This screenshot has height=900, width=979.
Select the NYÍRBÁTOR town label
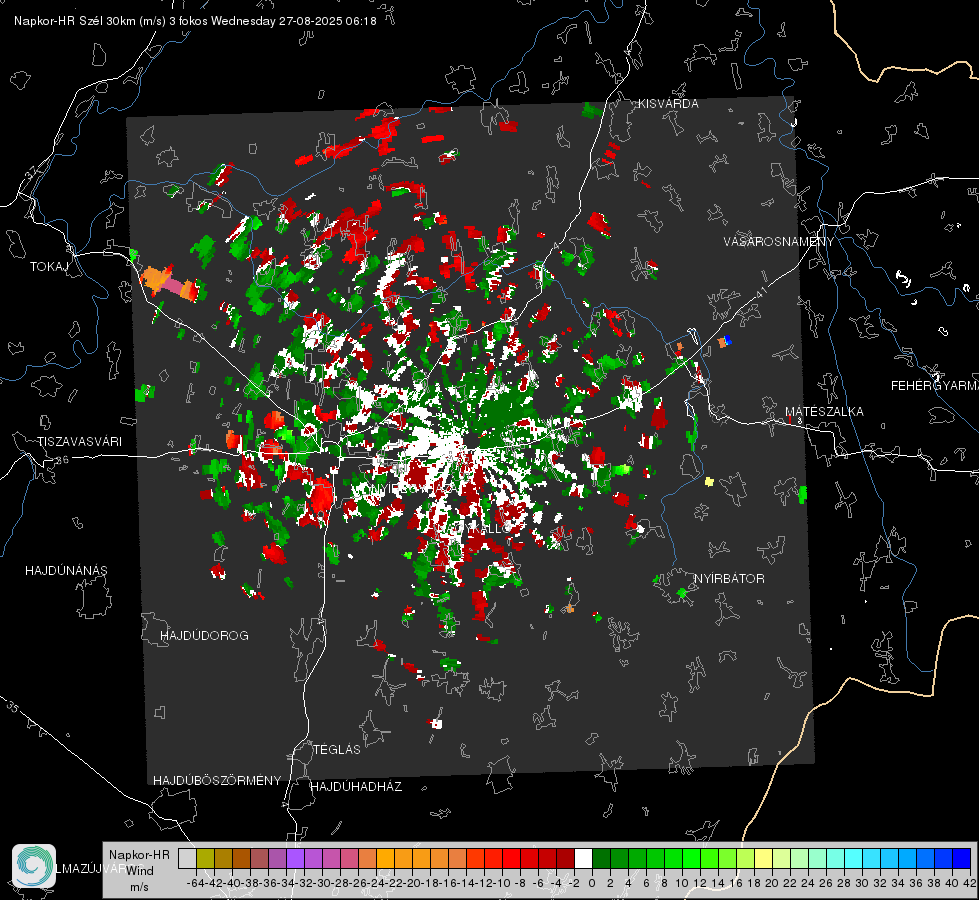tap(729, 579)
